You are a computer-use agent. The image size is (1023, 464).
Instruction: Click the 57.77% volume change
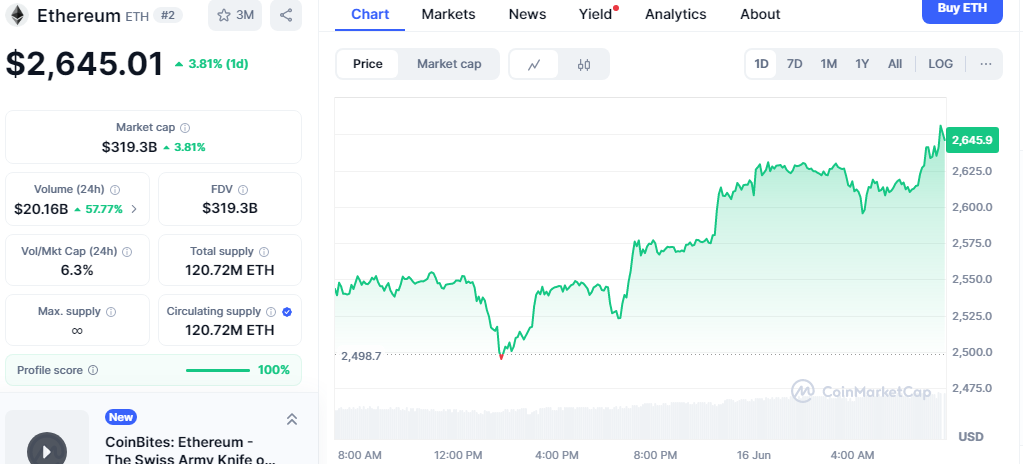[x=98, y=209]
